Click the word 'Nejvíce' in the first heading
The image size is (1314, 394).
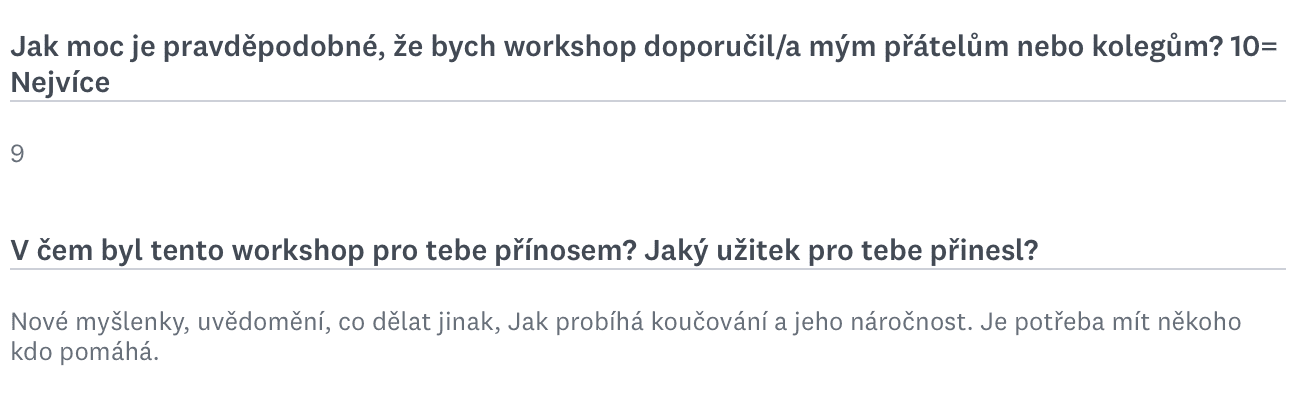(x=60, y=83)
